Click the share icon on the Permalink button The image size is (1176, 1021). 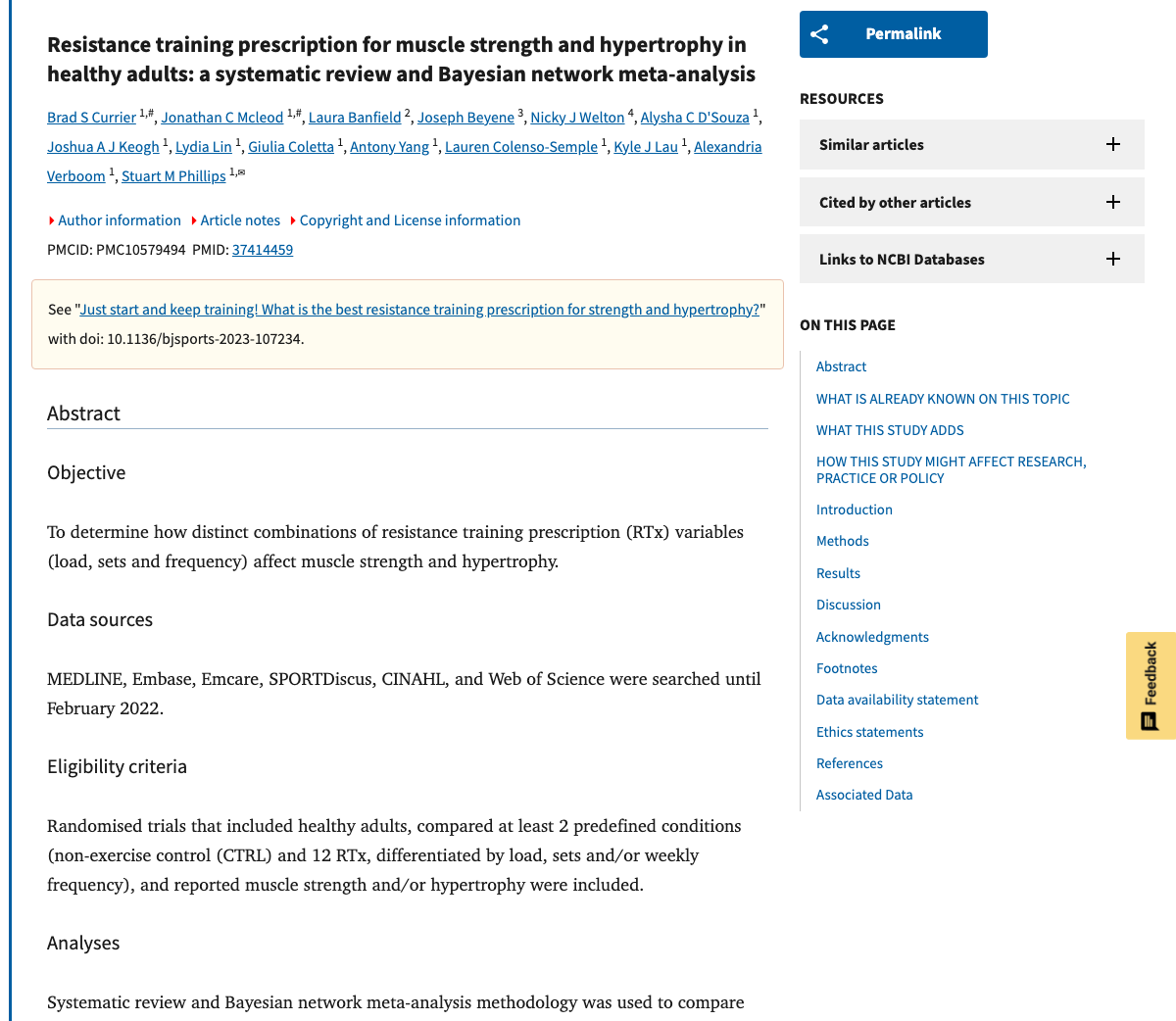click(x=820, y=33)
